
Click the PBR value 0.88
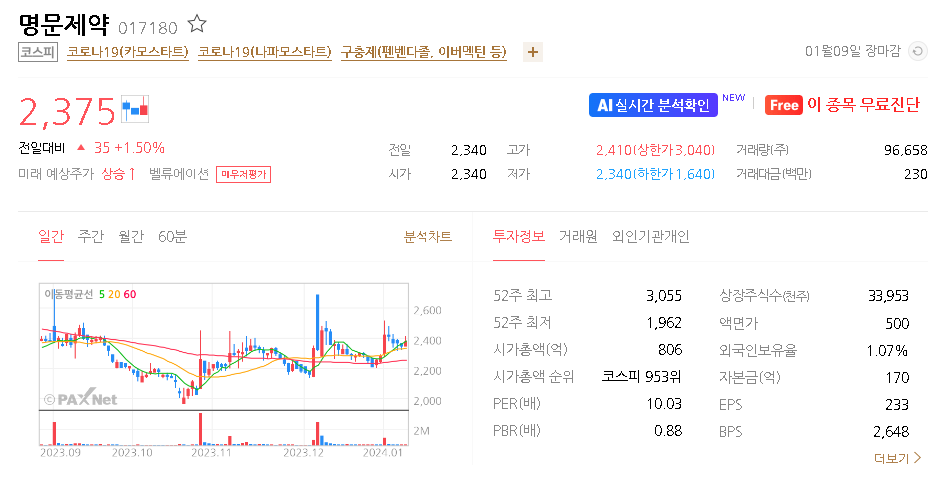click(x=668, y=430)
